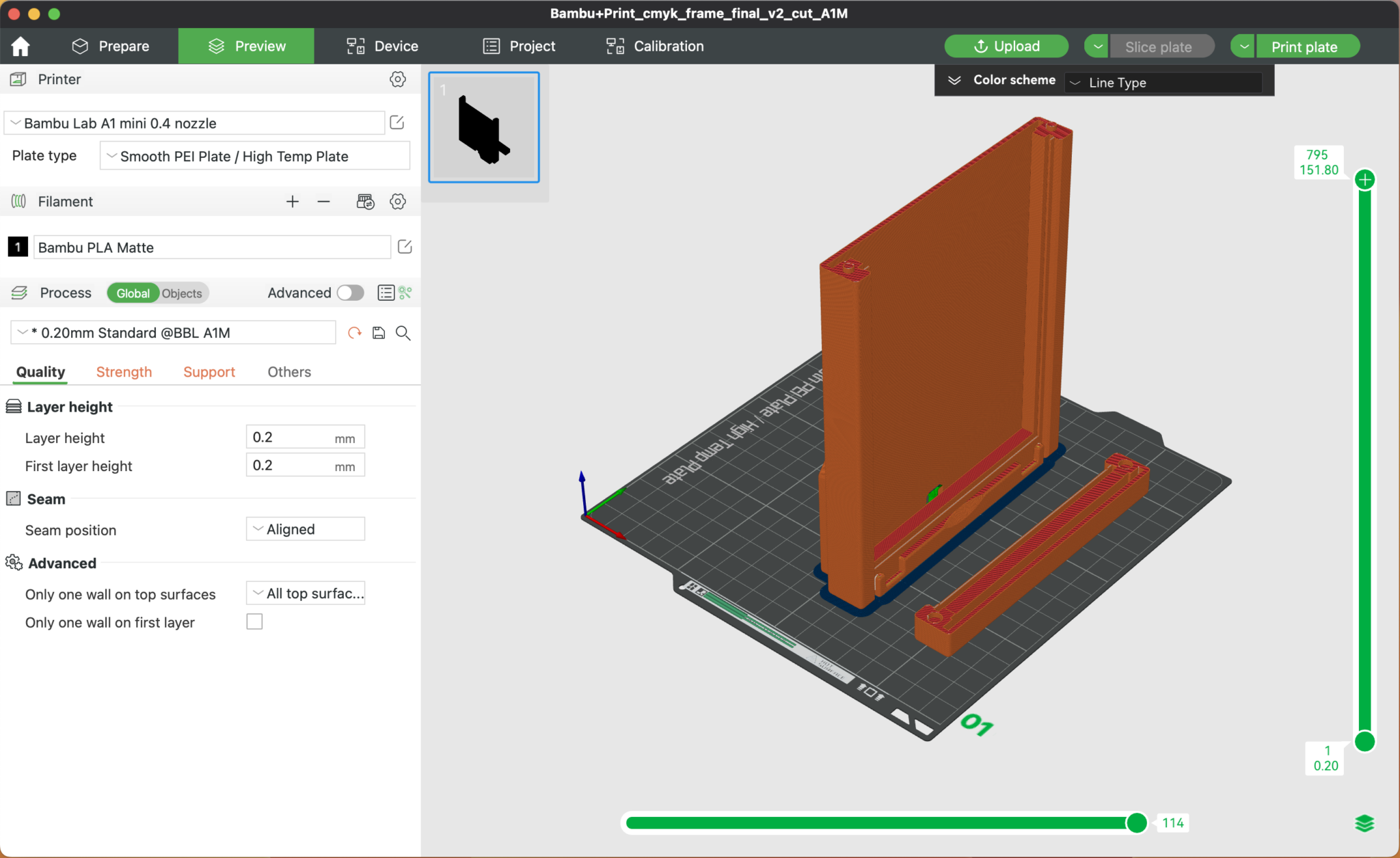Remove a filament with minus icon
Viewport: 1400px width, 858px height.
coord(324,202)
